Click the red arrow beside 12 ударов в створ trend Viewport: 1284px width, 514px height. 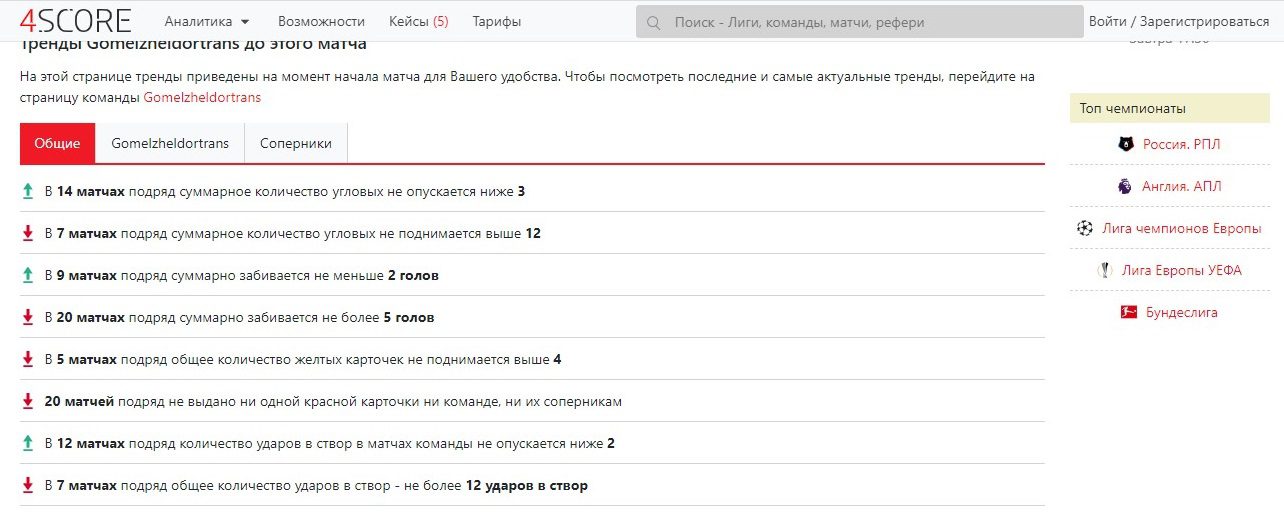28,485
